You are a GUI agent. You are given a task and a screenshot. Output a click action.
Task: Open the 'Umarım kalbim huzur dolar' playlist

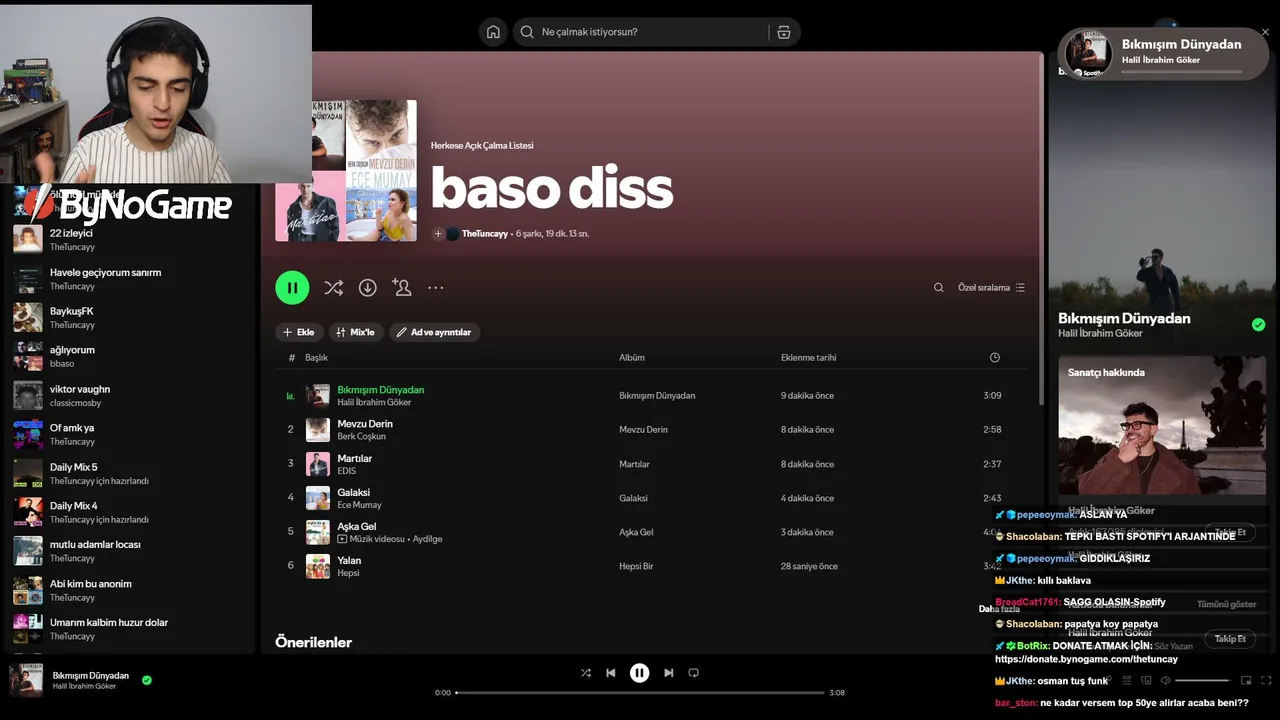(x=130, y=630)
